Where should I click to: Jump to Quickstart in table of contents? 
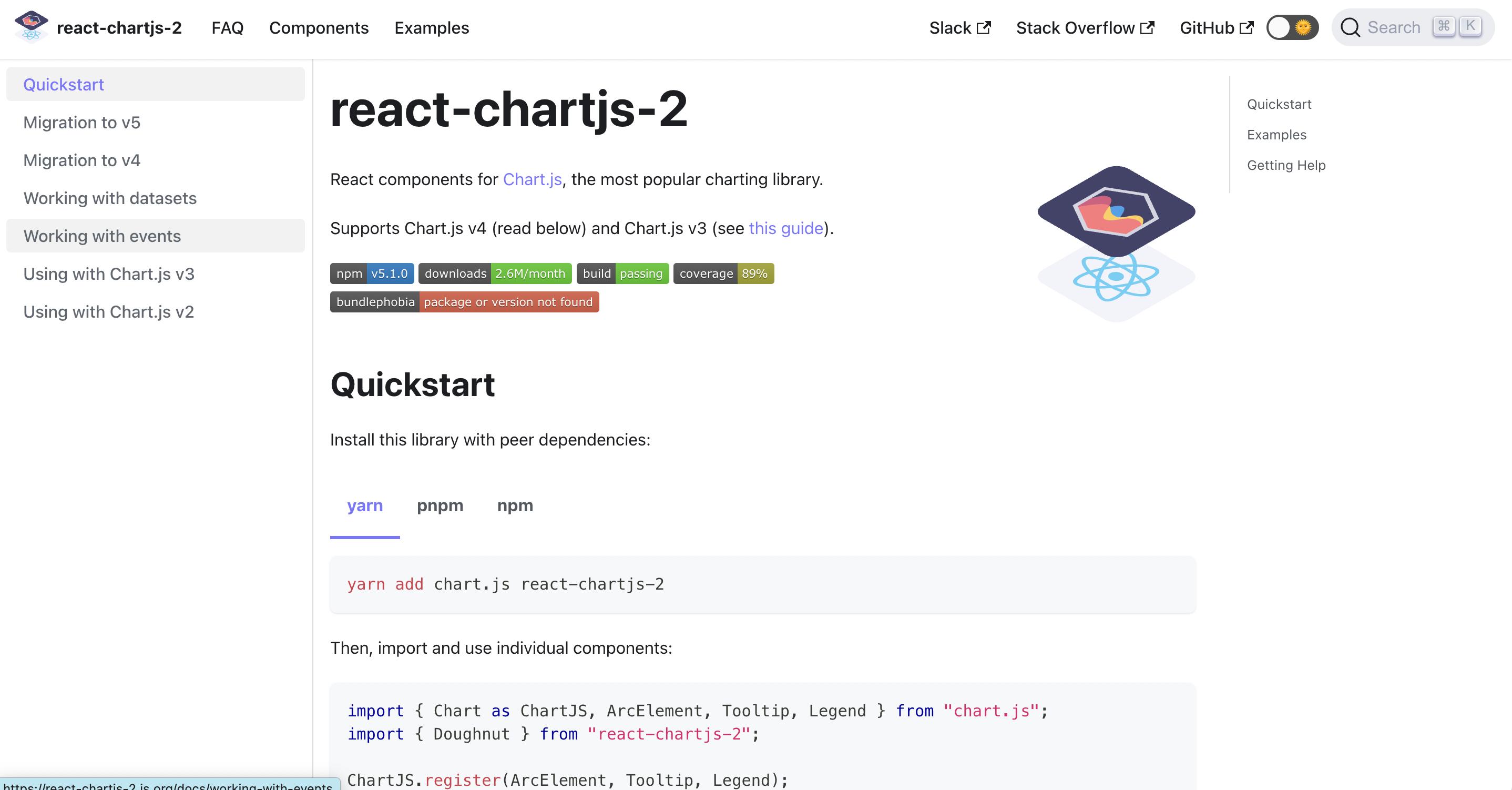coord(1279,104)
